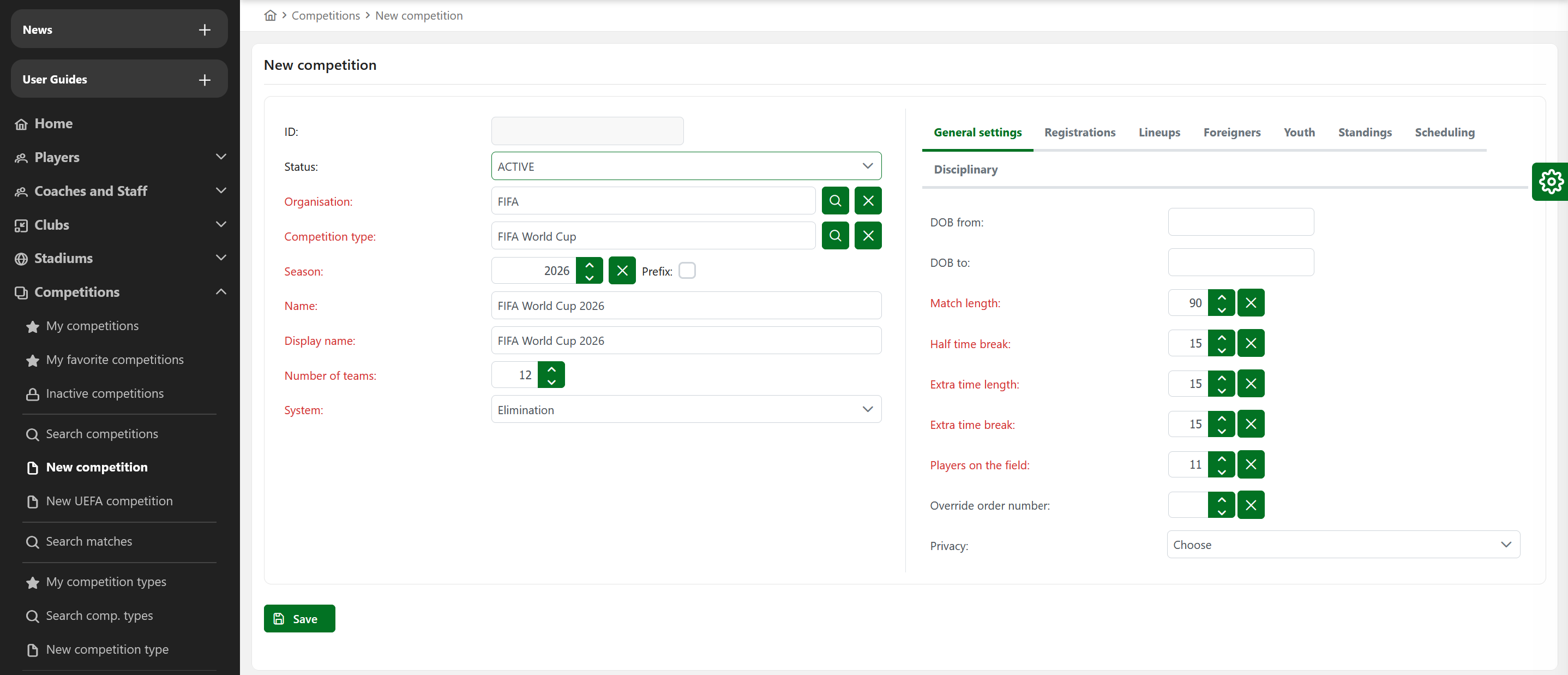The width and height of the screenshot is (1568, 675).
Task: Click the Competition type search icon
Action: click(x=835, y=236)
